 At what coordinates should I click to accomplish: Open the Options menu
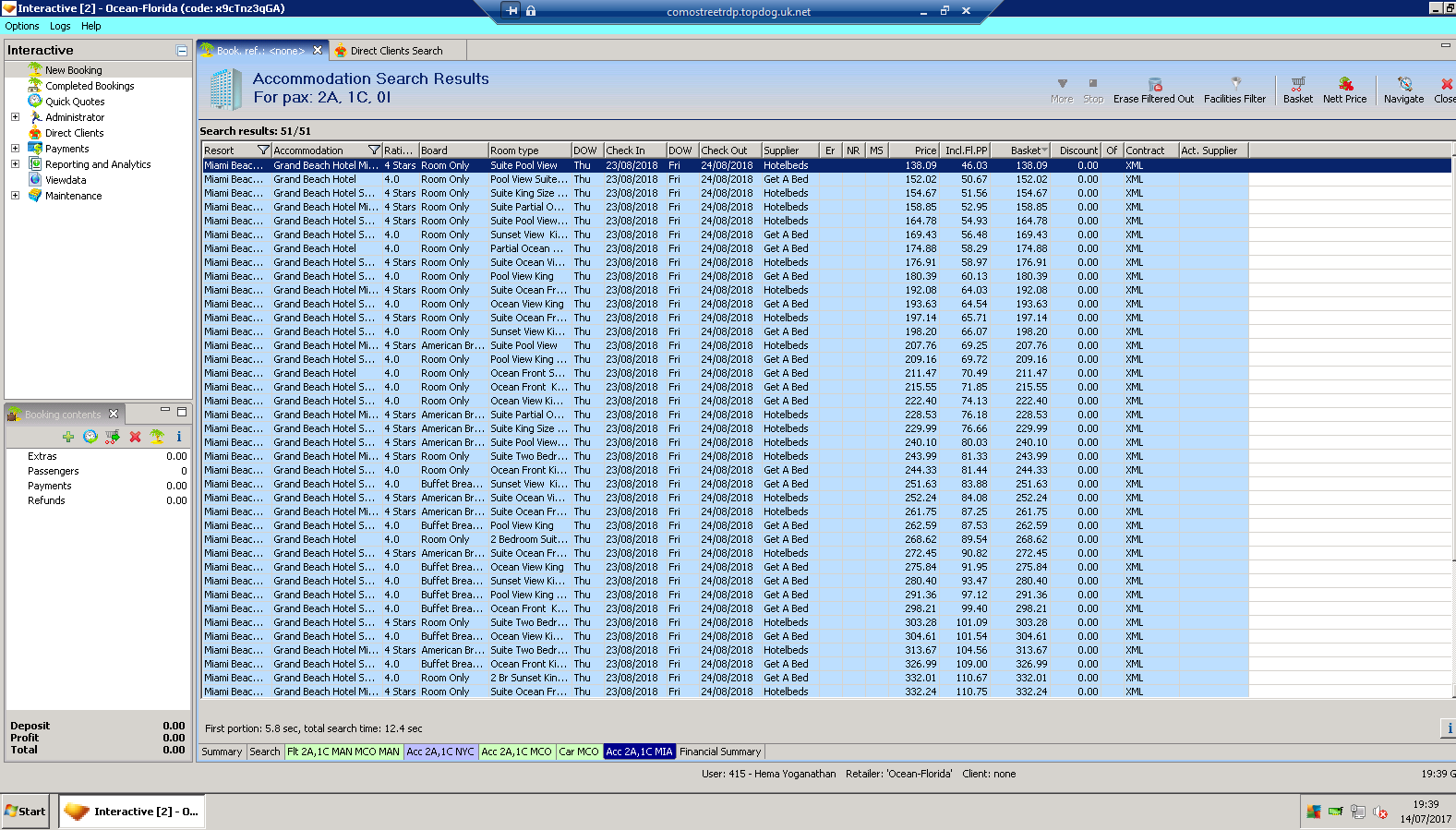pos(22,26)
